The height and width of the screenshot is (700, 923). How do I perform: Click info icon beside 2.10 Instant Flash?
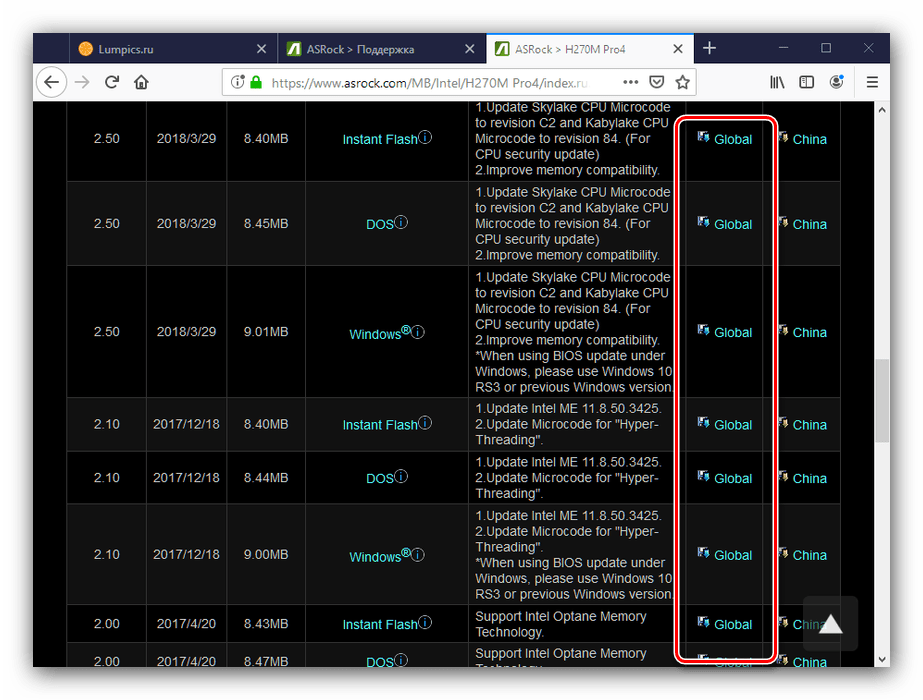pos(425,423)
